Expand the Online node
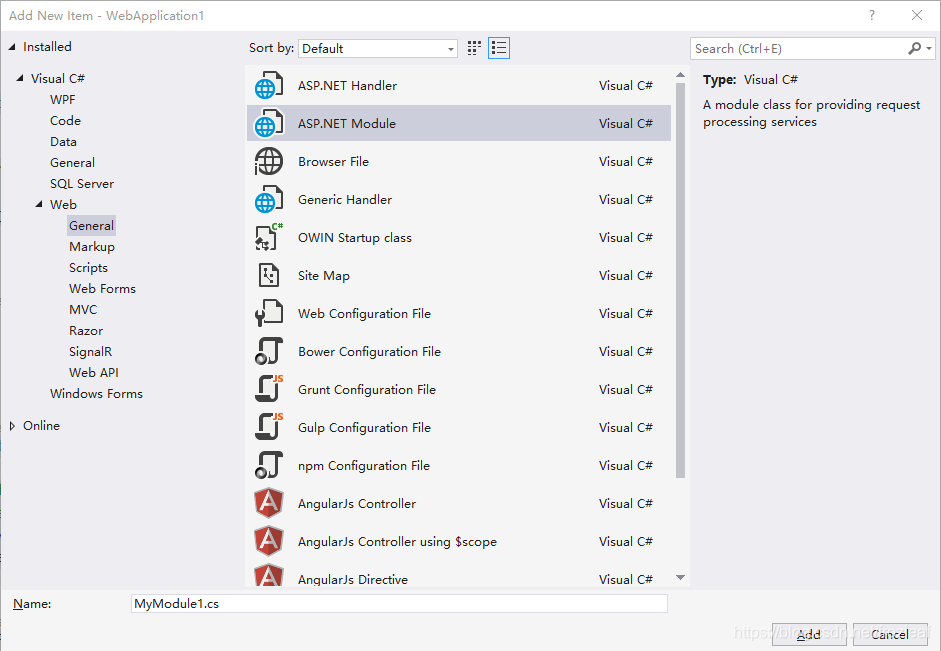 click(12, 426)
